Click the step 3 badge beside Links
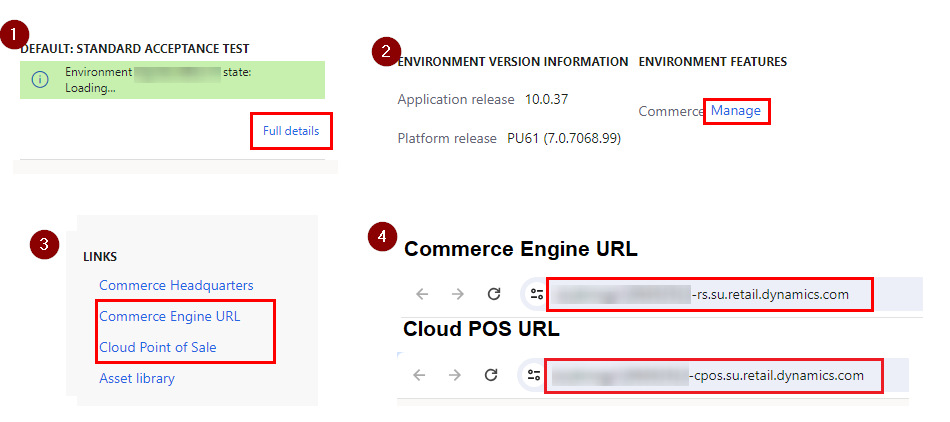Screen dimensions: 950x422 pos(43,243)
